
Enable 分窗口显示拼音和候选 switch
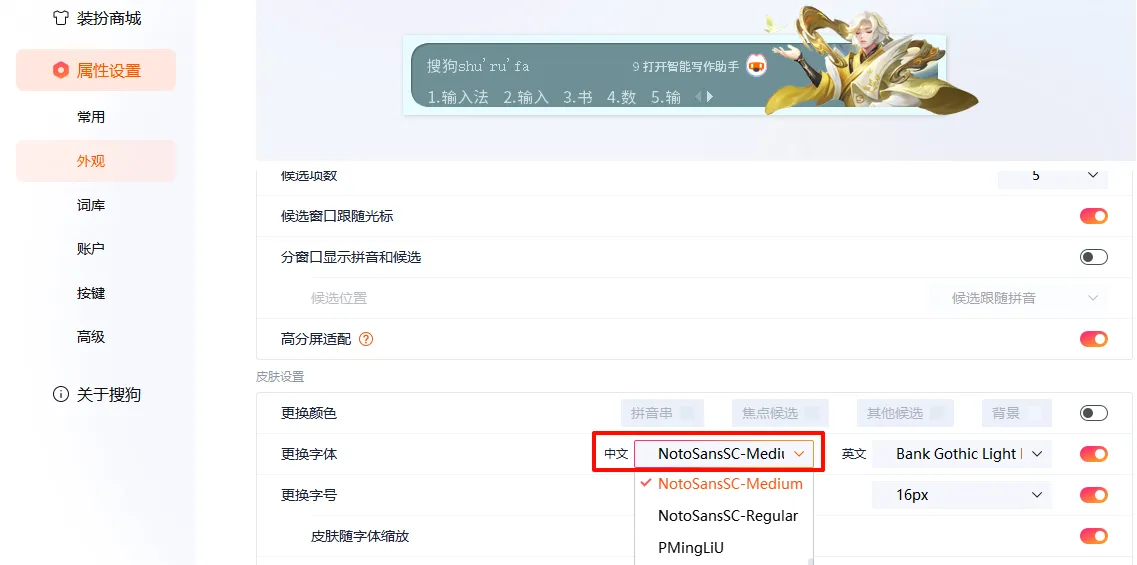click(x=1093, y=257)
